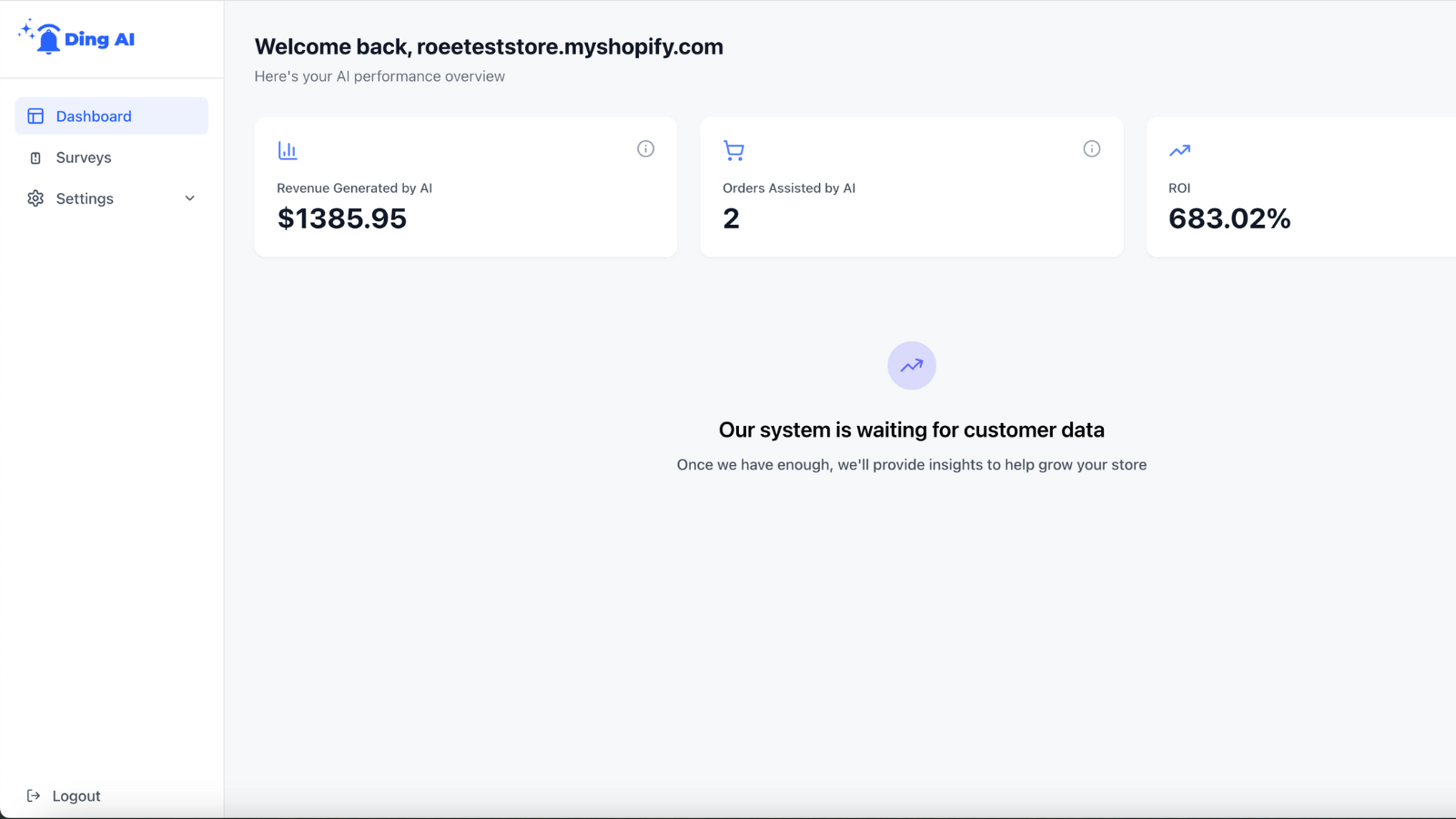Viewport: 1456px width, 819px height.
Task: Log out using the Logout button
Action: pos(64,796)
